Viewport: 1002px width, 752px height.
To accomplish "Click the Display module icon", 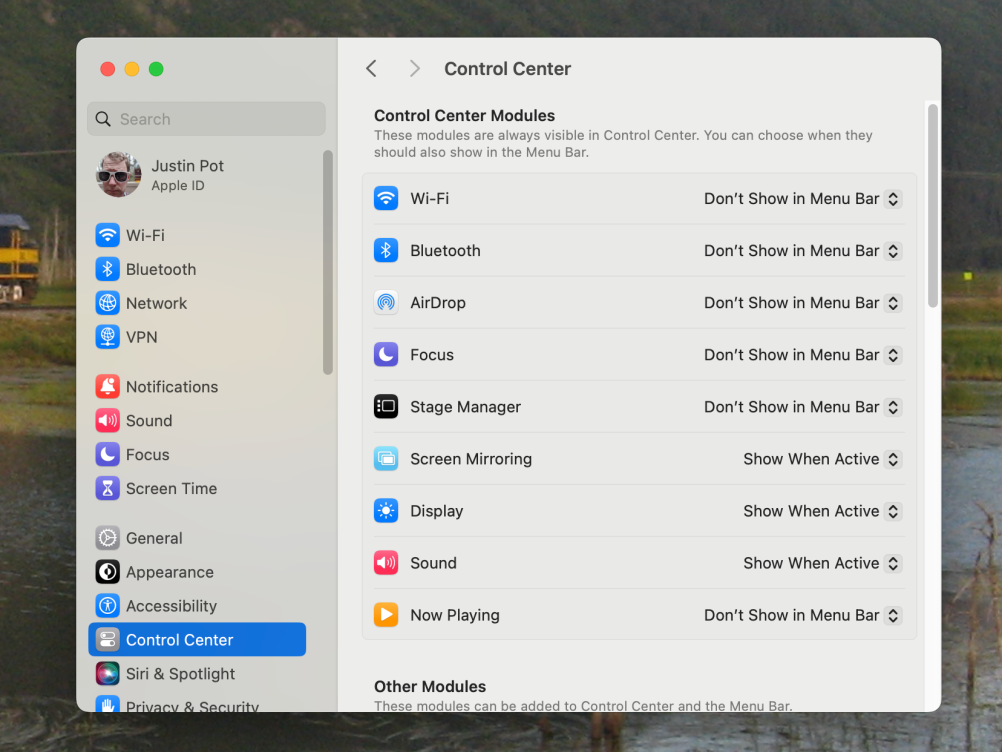I will 386,510.
